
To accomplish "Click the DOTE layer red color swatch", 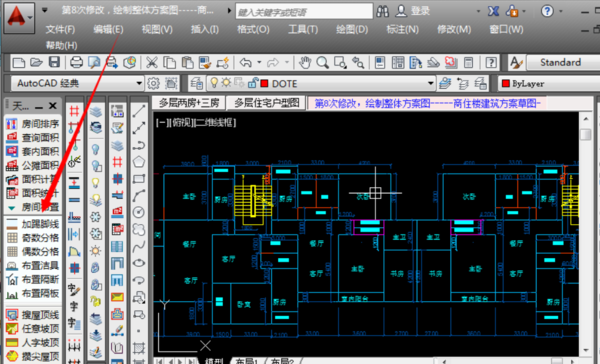I will [264, 83].
